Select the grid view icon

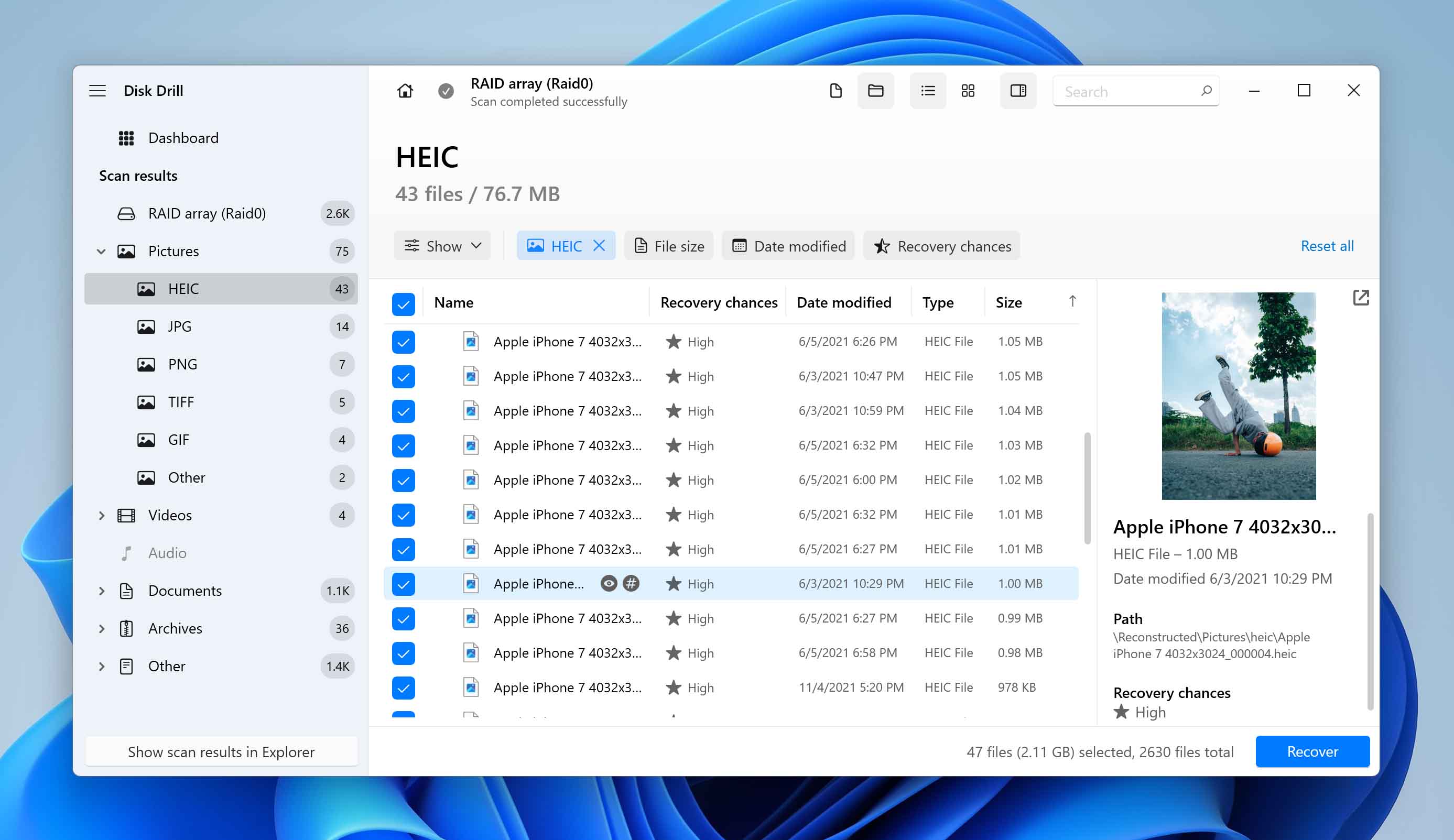[967, 92]
